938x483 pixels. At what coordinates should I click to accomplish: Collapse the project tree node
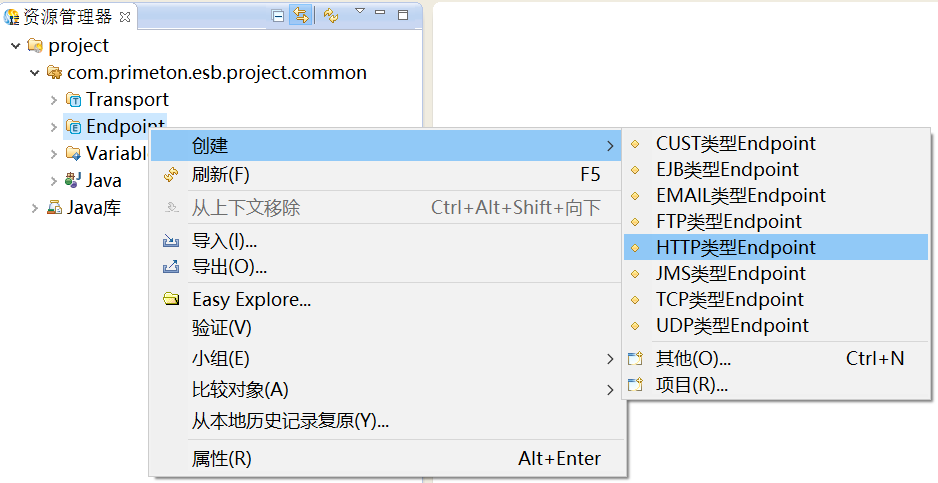pyautogui.click(x=15, y=46)
